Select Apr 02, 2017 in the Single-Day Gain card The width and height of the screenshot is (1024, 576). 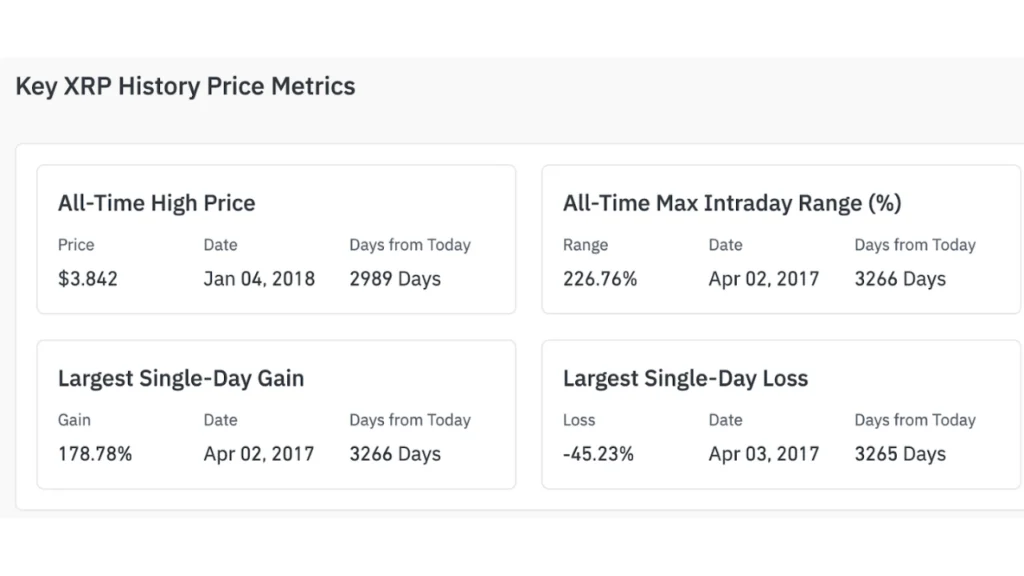[x=258, y=454]
